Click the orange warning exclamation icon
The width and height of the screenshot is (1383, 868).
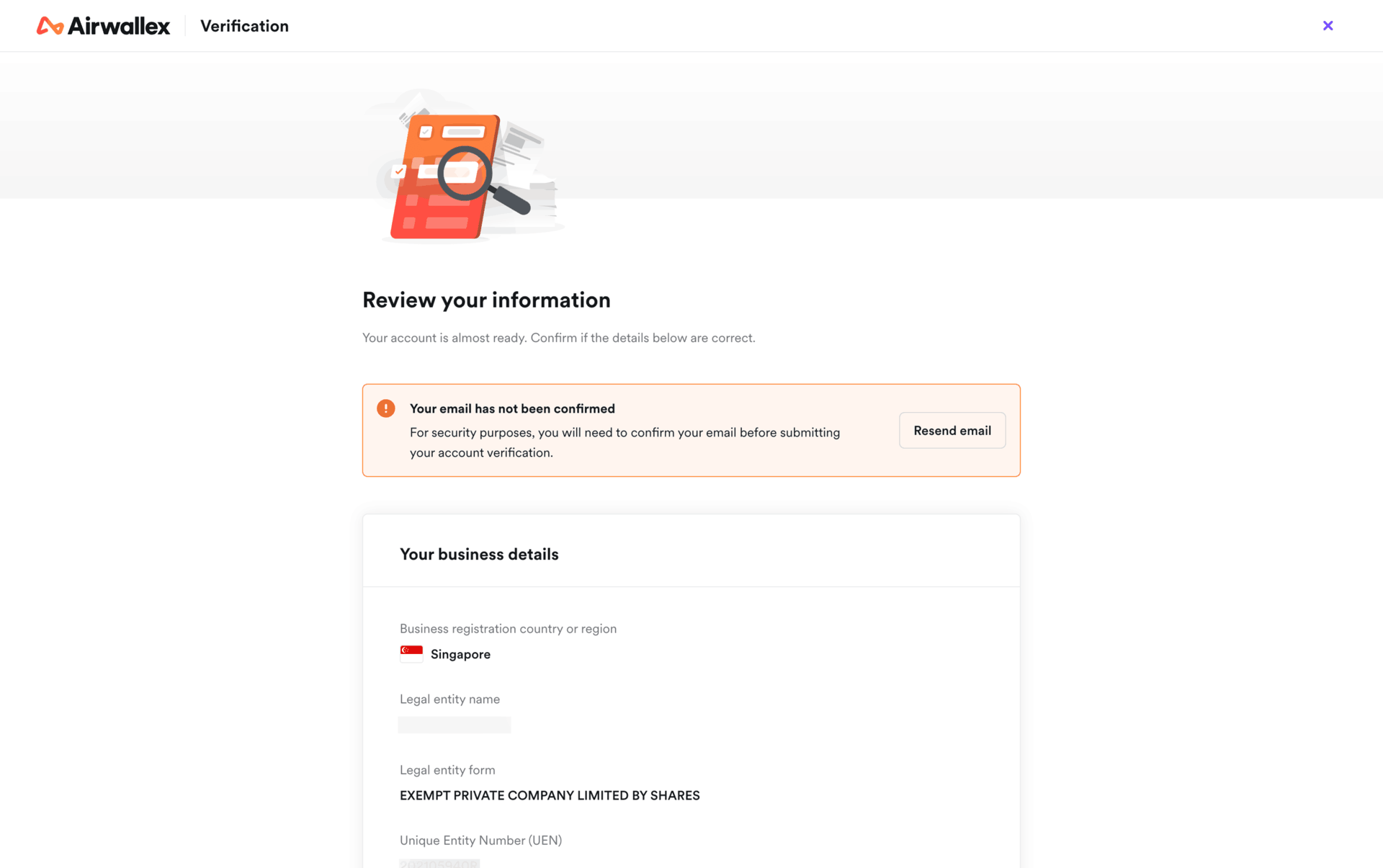pos(386,408)
